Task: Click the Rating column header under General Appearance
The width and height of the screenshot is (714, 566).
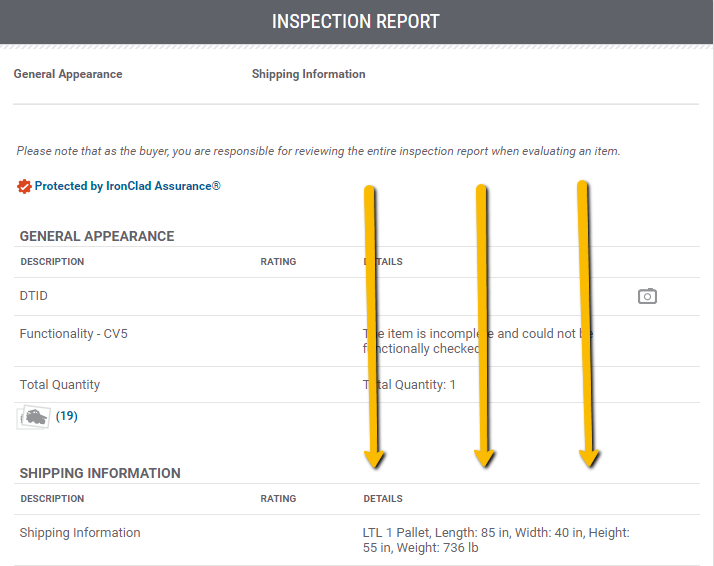Action: pyautogui.click(x=278, y=262)
